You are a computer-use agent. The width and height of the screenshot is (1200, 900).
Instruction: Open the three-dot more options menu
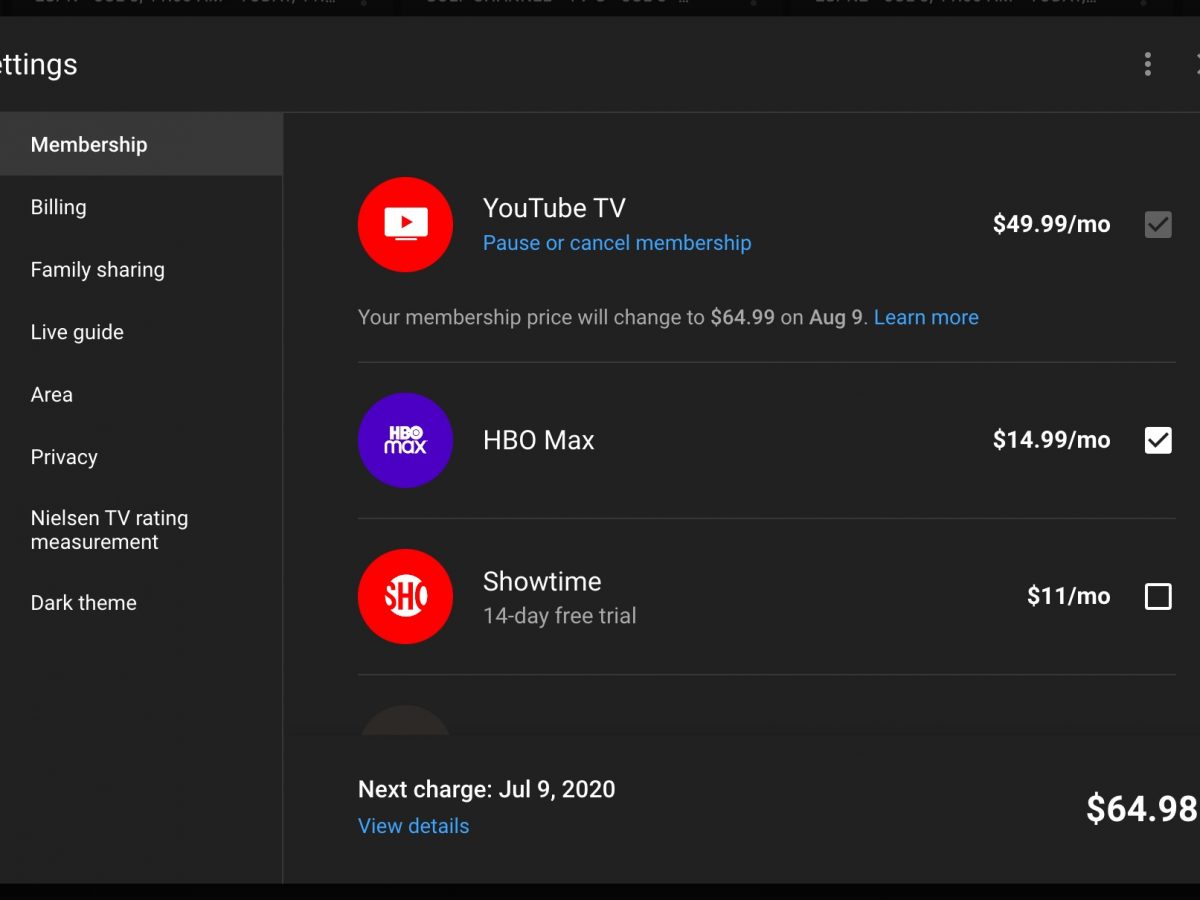(x=1147, y=64)
